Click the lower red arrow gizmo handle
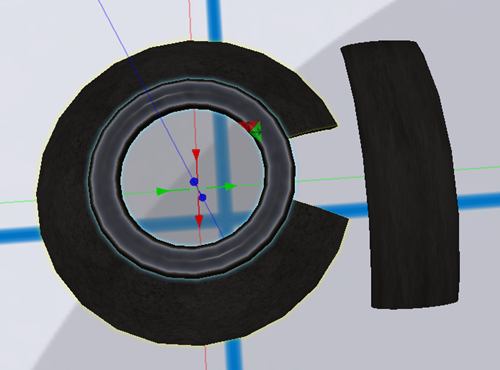 point(199,221)
